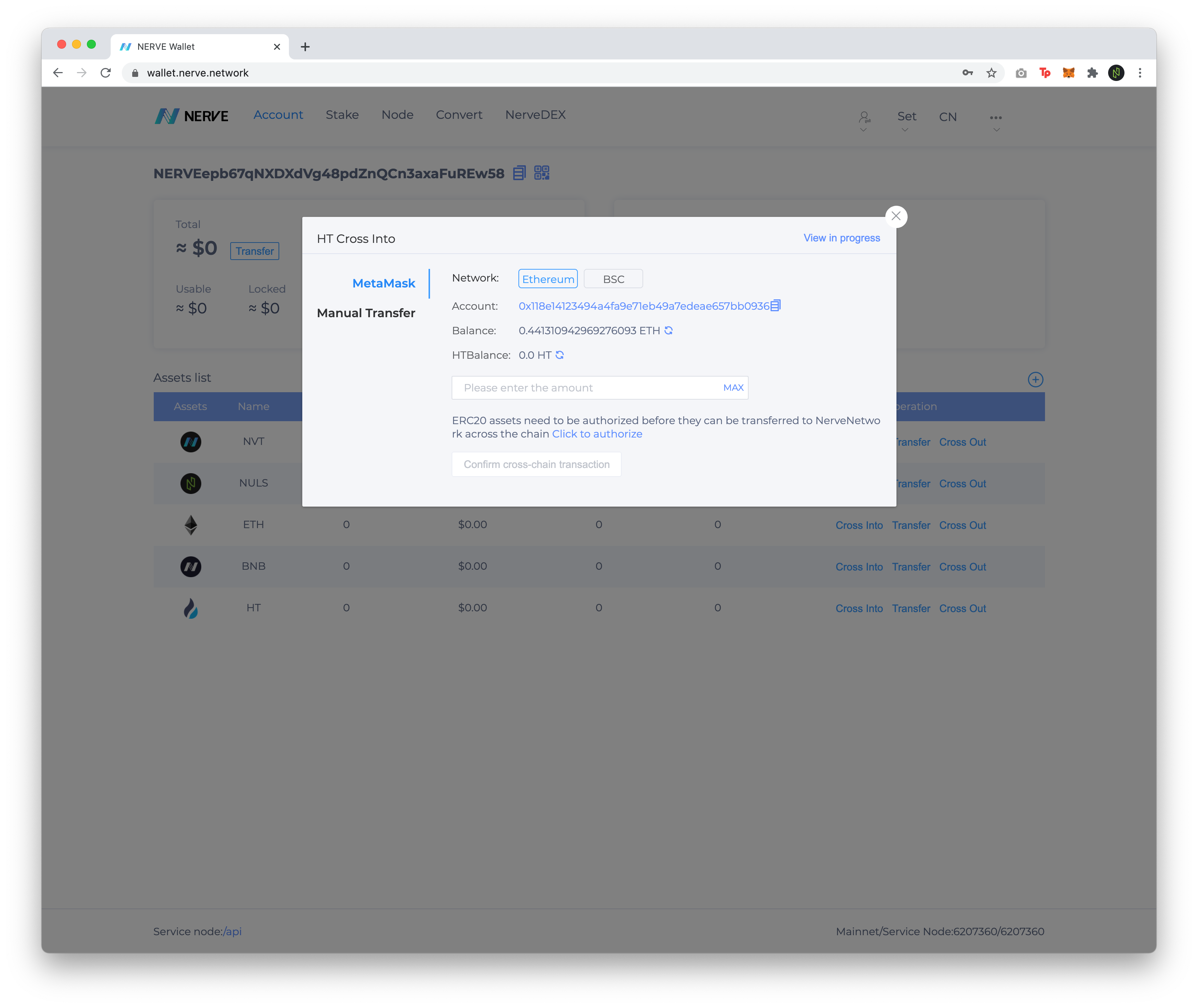The width and height of the screenshot is (1198, 1008).
Task: Open the NULS green extension icon
Action: [1116, 72]
